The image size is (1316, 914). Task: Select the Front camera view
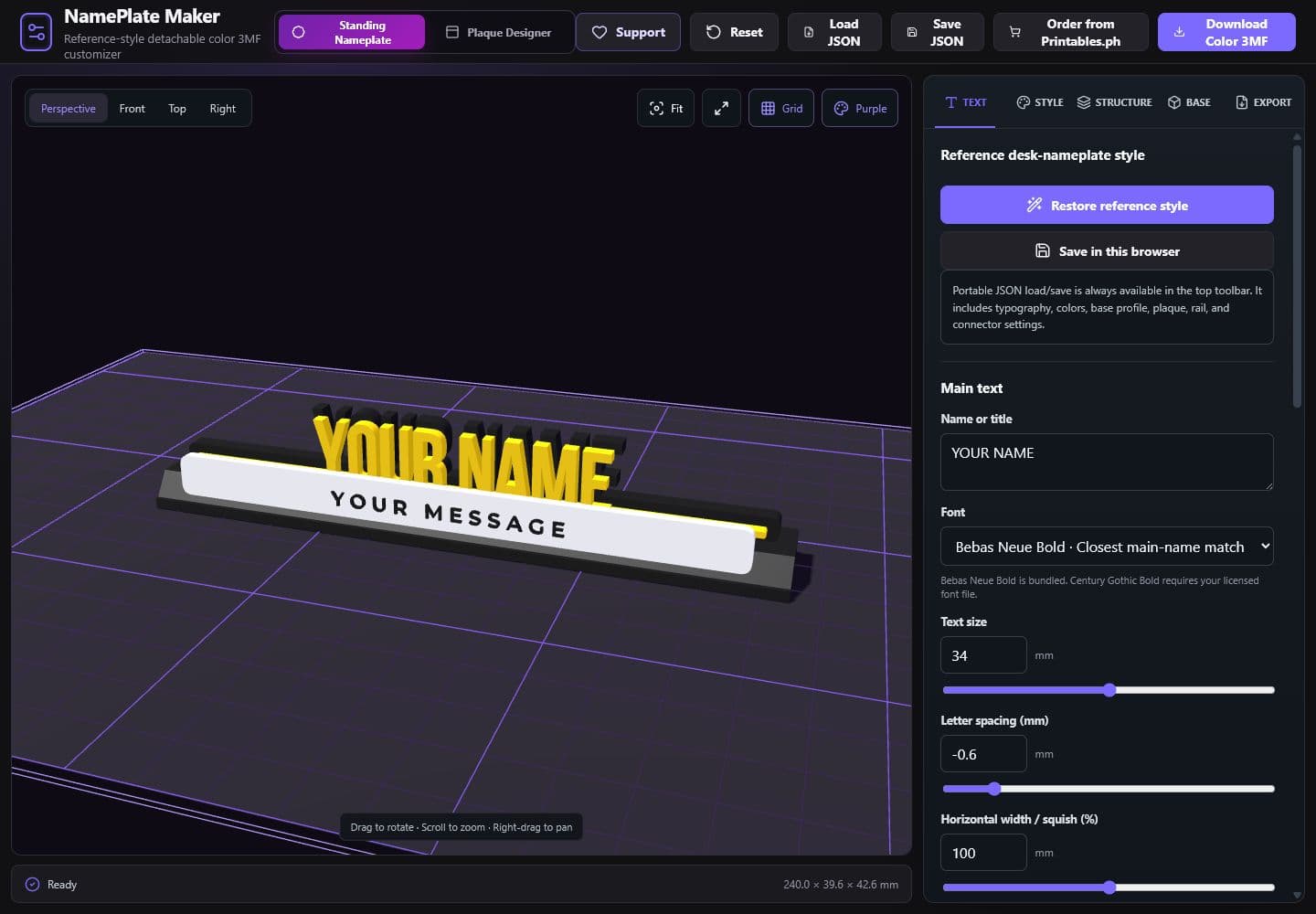[x=132, y=108]
